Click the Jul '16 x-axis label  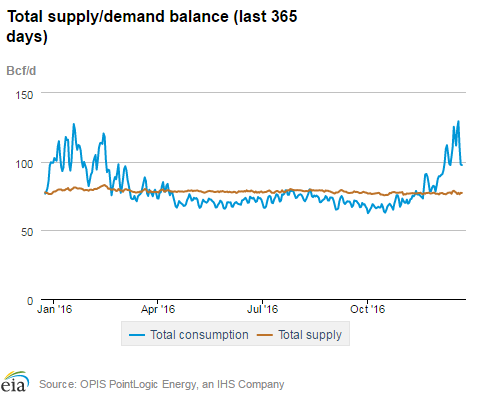pos(262,309)
